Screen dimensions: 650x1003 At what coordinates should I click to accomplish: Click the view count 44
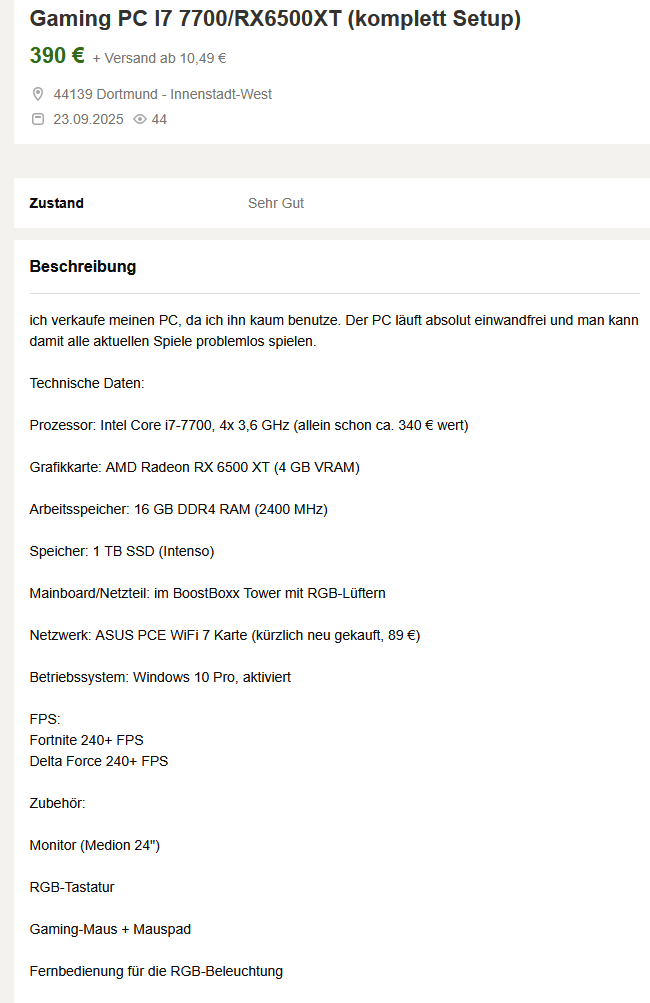tap(159, 119)
